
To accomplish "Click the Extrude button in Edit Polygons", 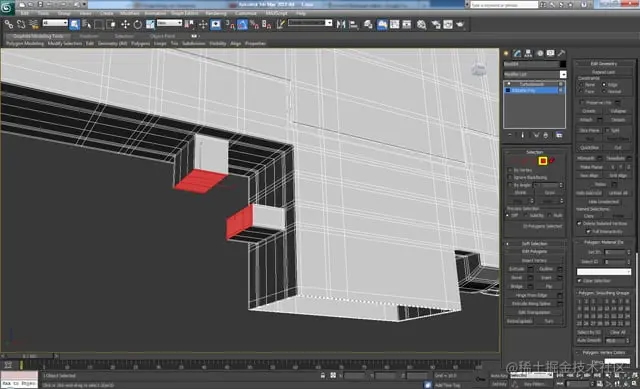I will tap(516, 269).
